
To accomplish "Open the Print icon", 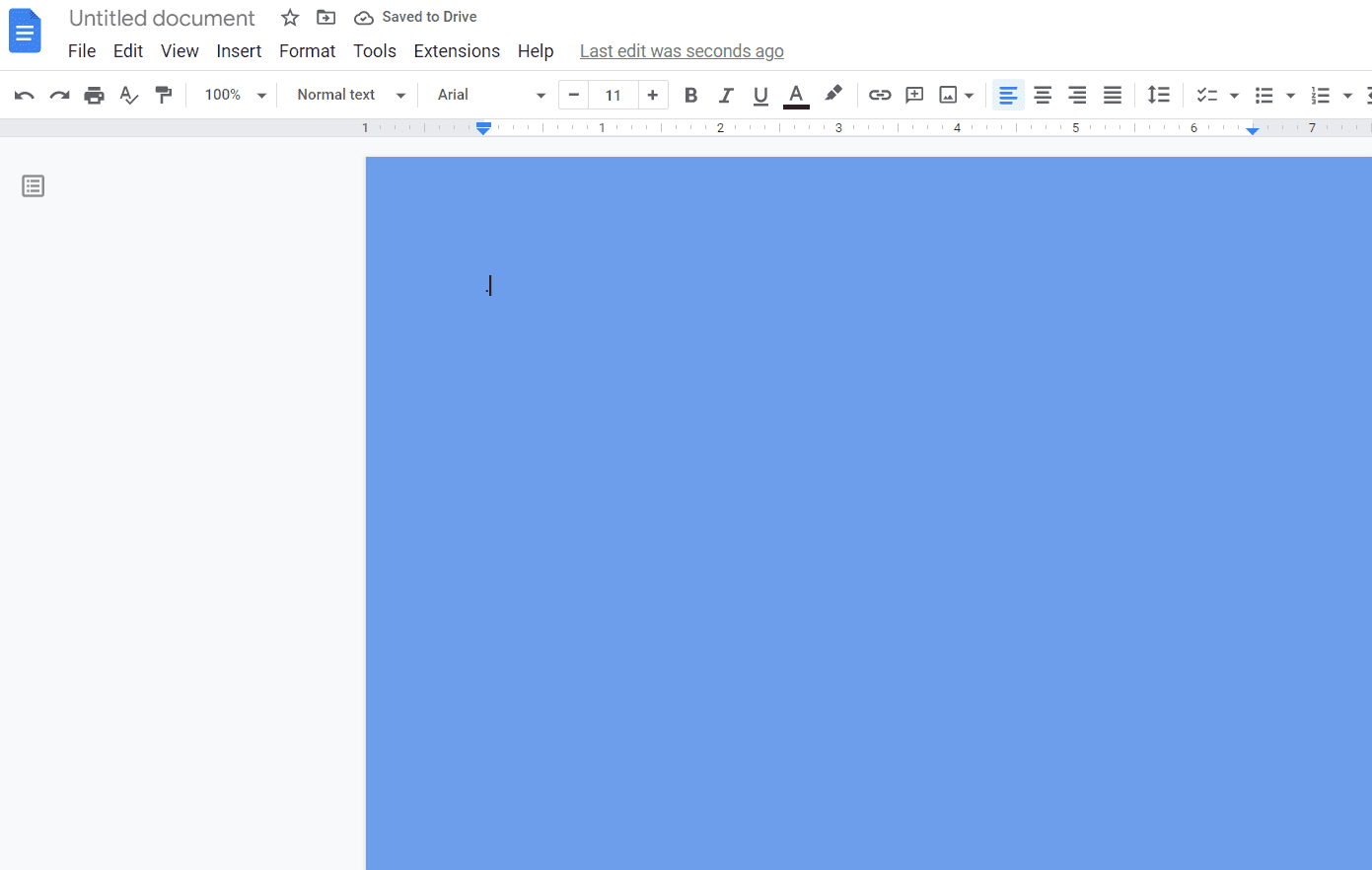I will (94, 95).
